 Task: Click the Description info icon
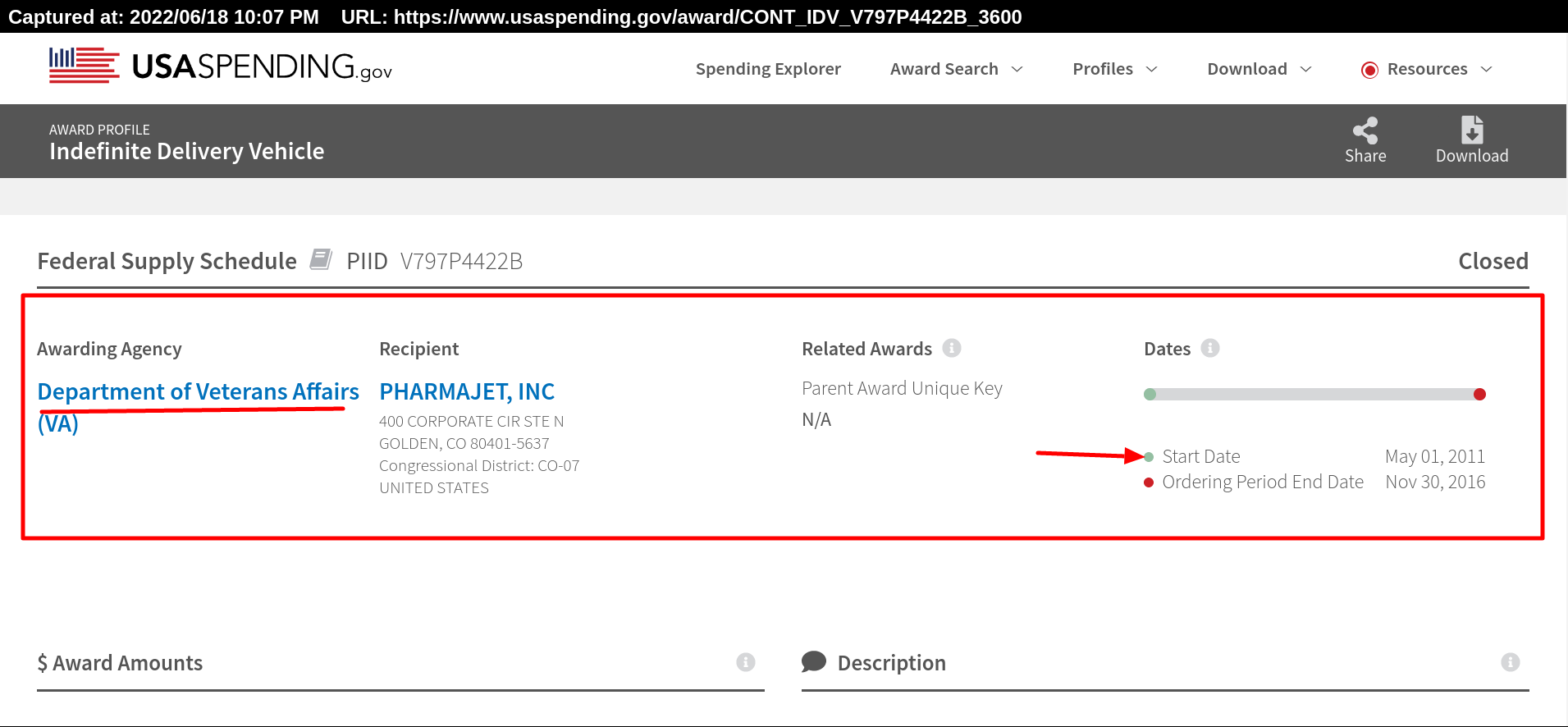tap(1511, 662)
